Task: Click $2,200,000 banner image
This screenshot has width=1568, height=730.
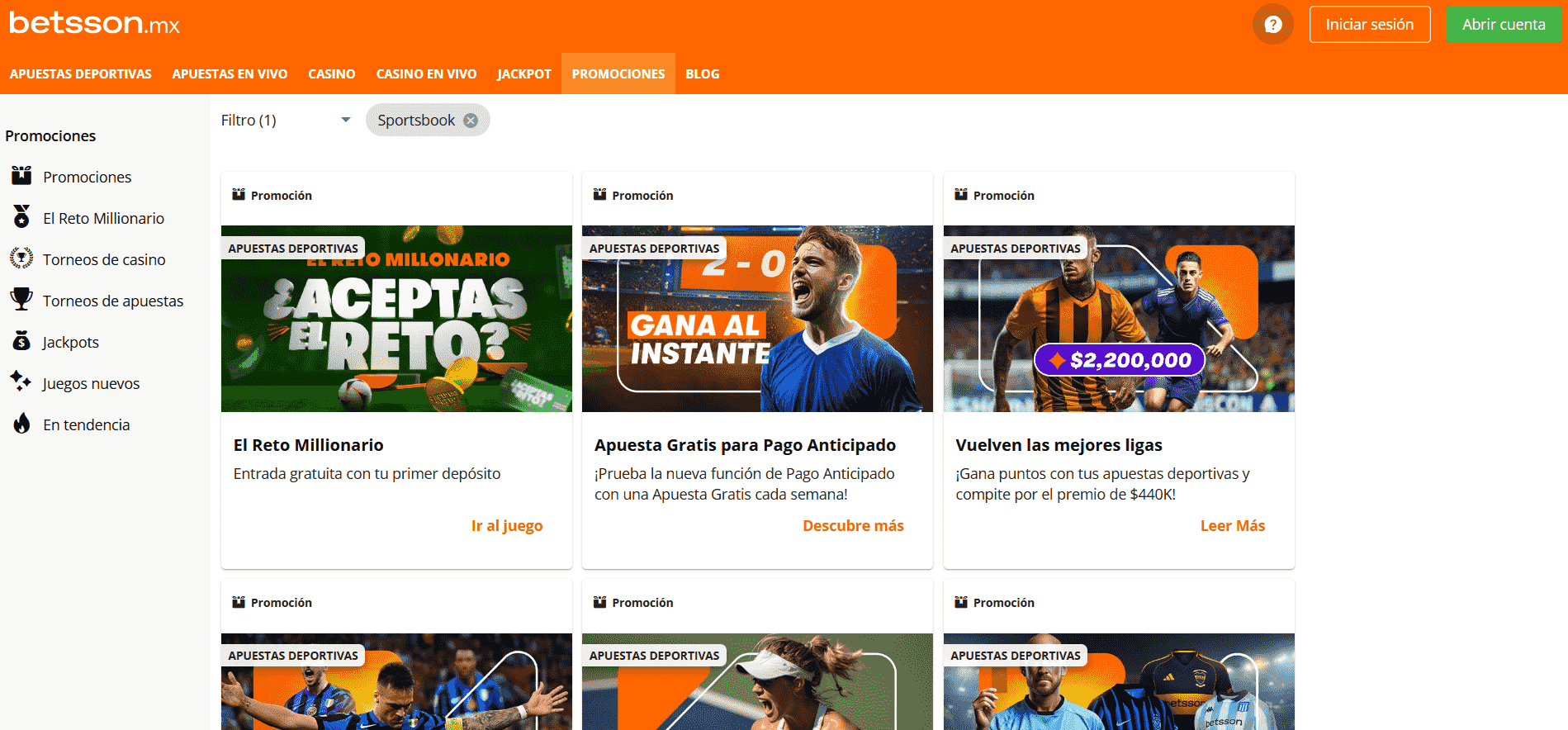Action: pyautogui.click(x=1119, y=319)
